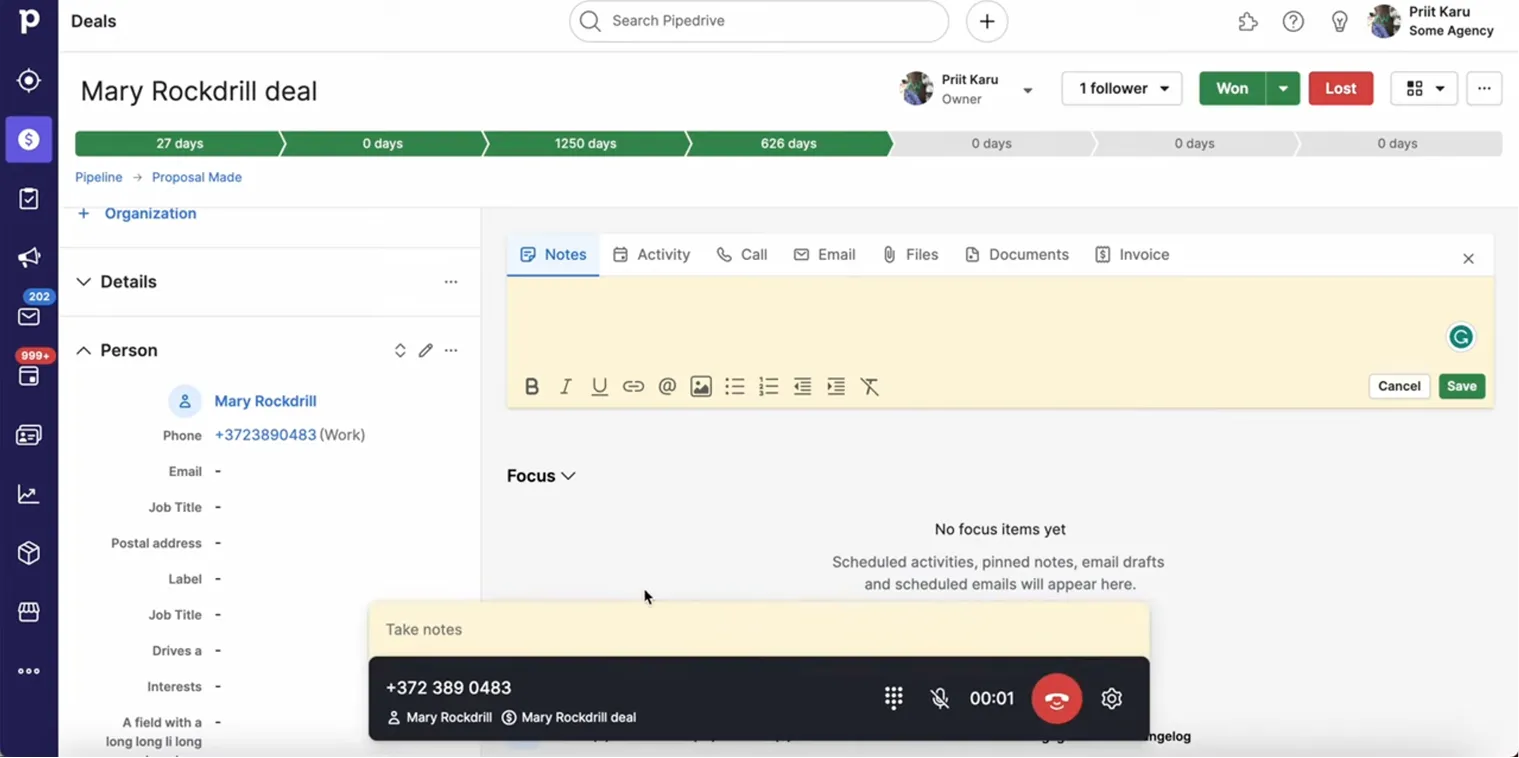
Task: Switch to the Files tab
Action: [910, 255]
